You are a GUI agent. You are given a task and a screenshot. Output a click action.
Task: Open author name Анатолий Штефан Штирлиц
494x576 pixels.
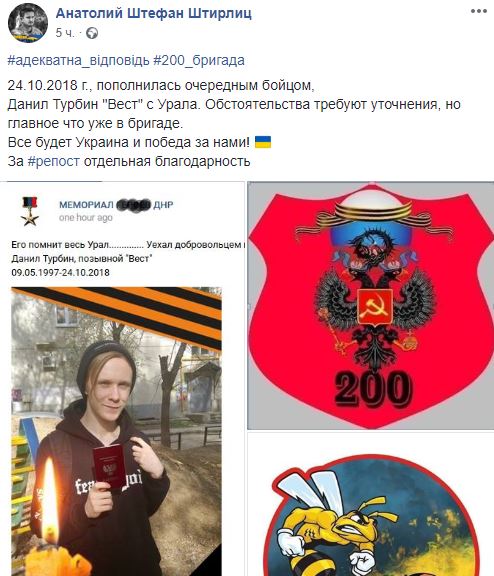(x=154, y=13)
